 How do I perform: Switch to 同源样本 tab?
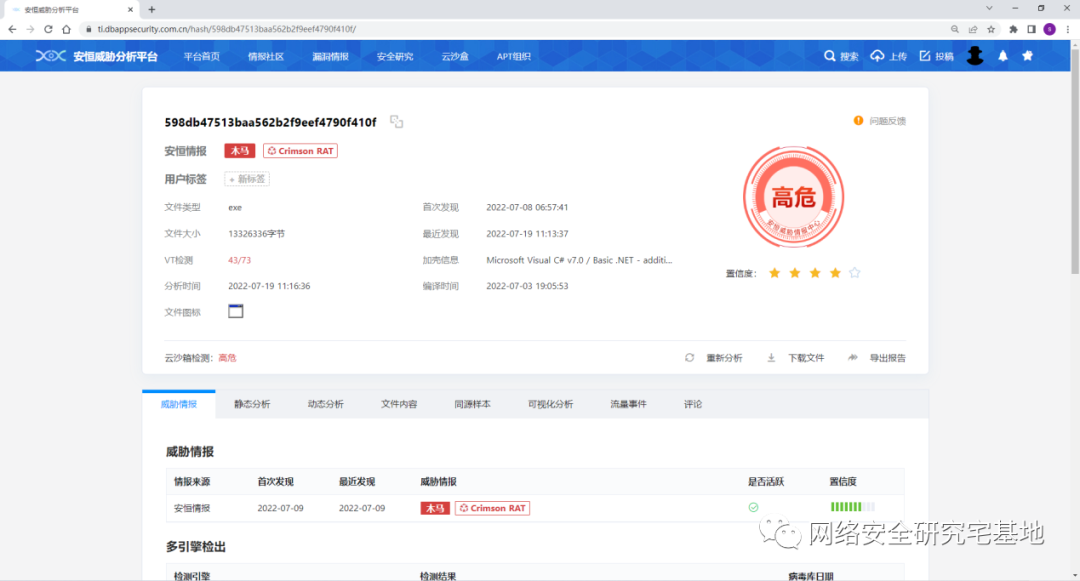click(472, 404)
